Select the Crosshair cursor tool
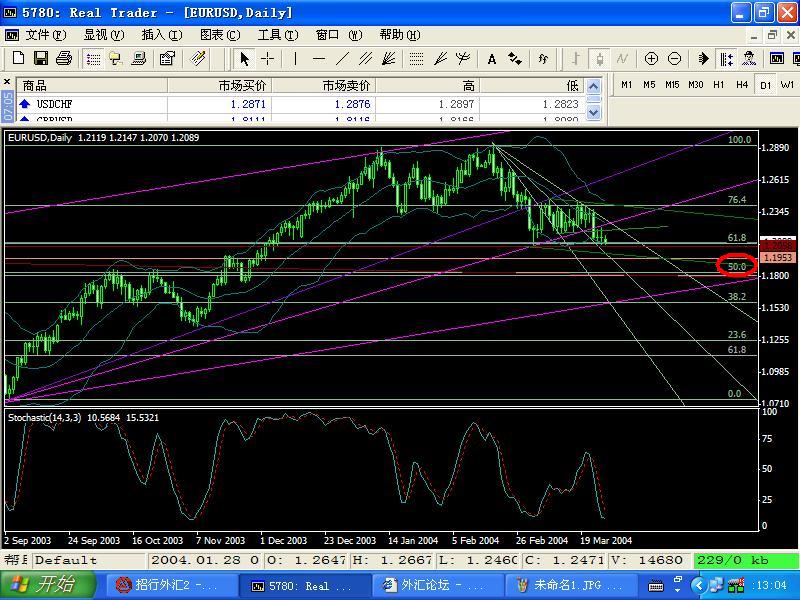This screenshot has width=800, height=600. click(268, 59)
